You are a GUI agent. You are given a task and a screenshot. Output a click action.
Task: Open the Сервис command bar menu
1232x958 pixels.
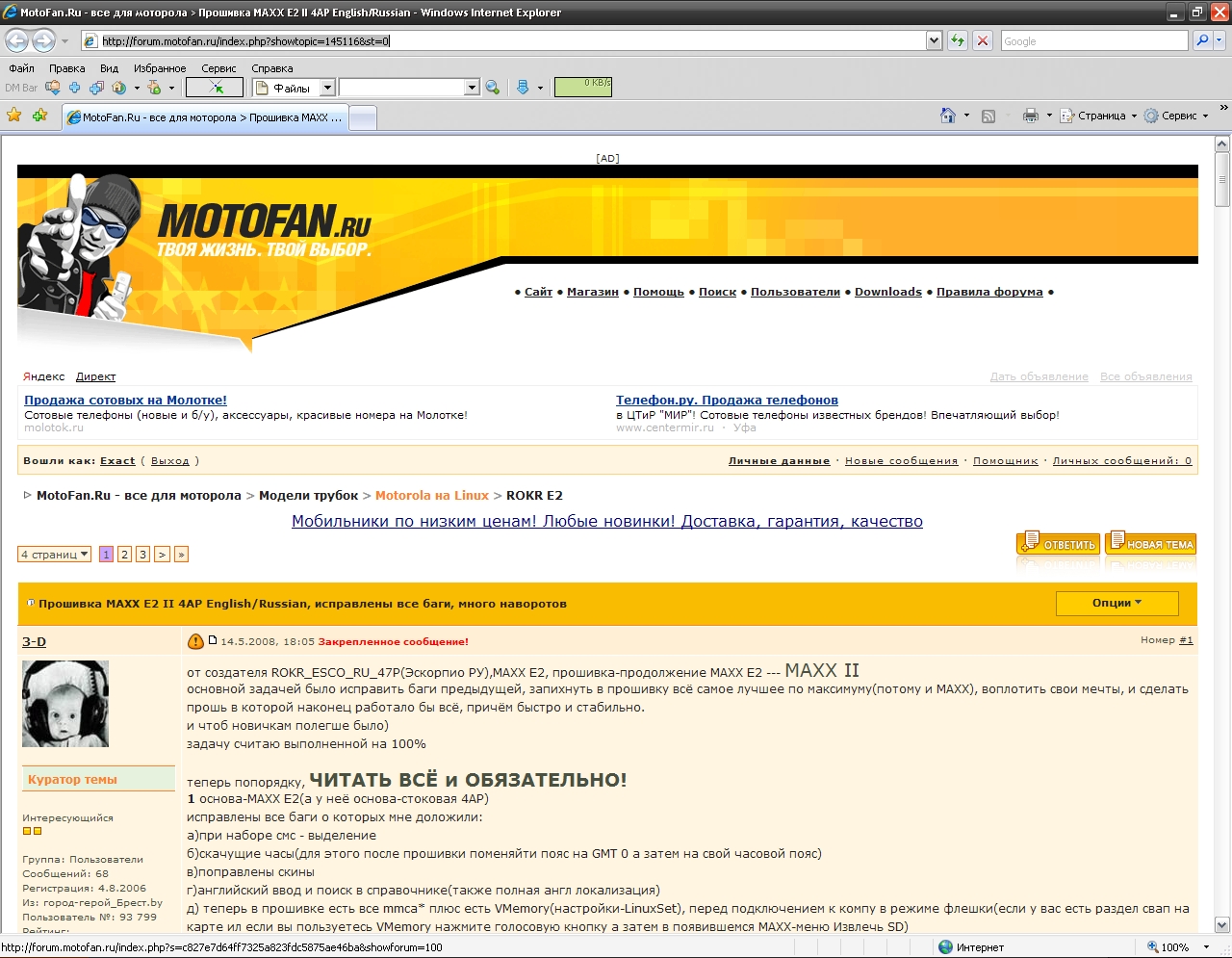point(1175,116)
